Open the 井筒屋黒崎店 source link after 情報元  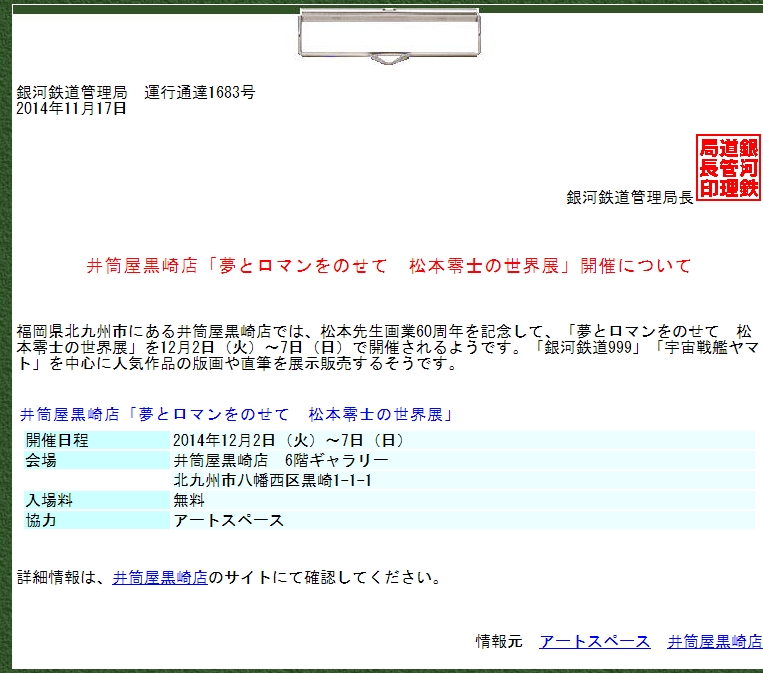[x=715, y=641]
